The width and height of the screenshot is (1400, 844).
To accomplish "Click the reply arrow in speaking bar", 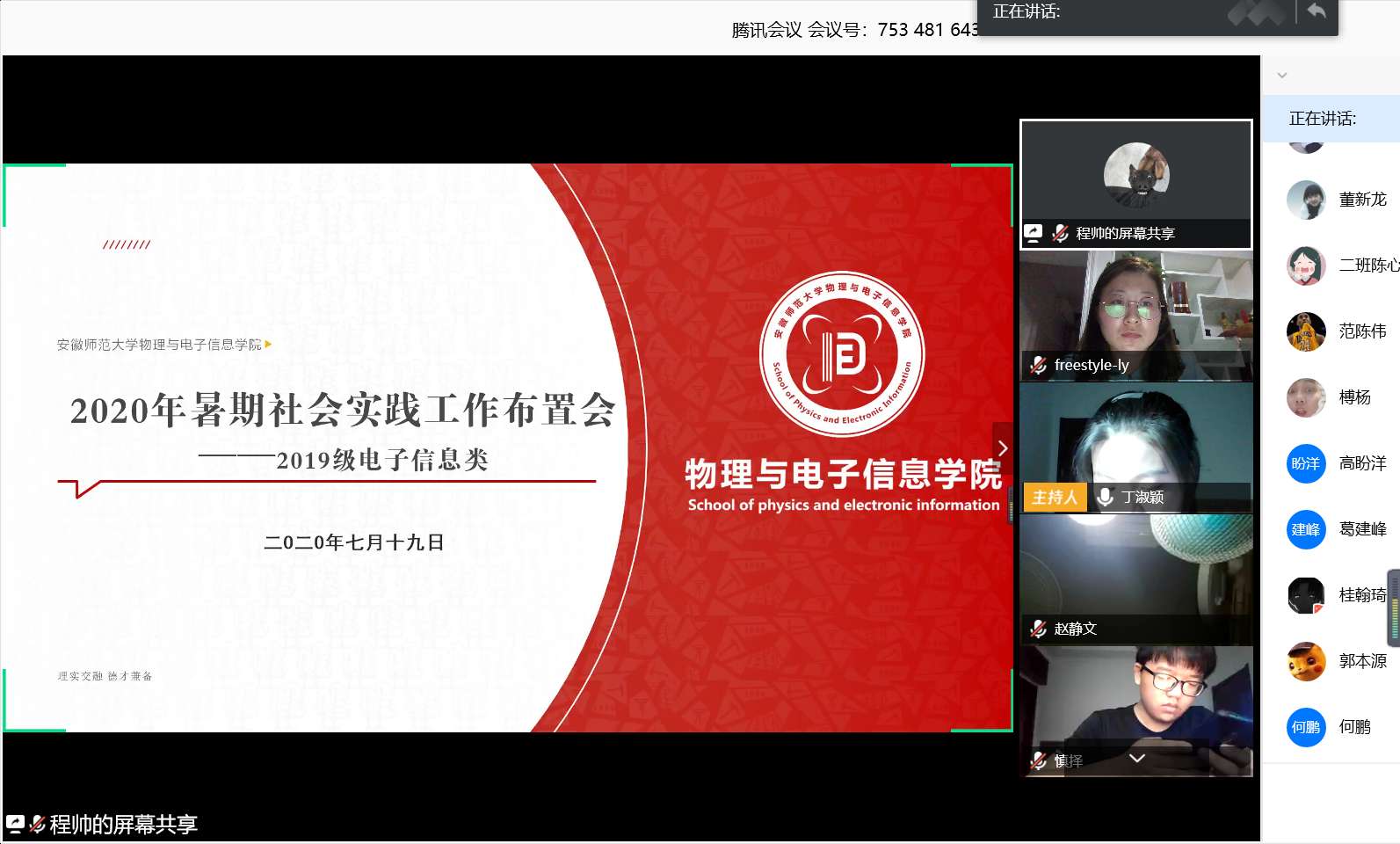I will [1317, 11].
